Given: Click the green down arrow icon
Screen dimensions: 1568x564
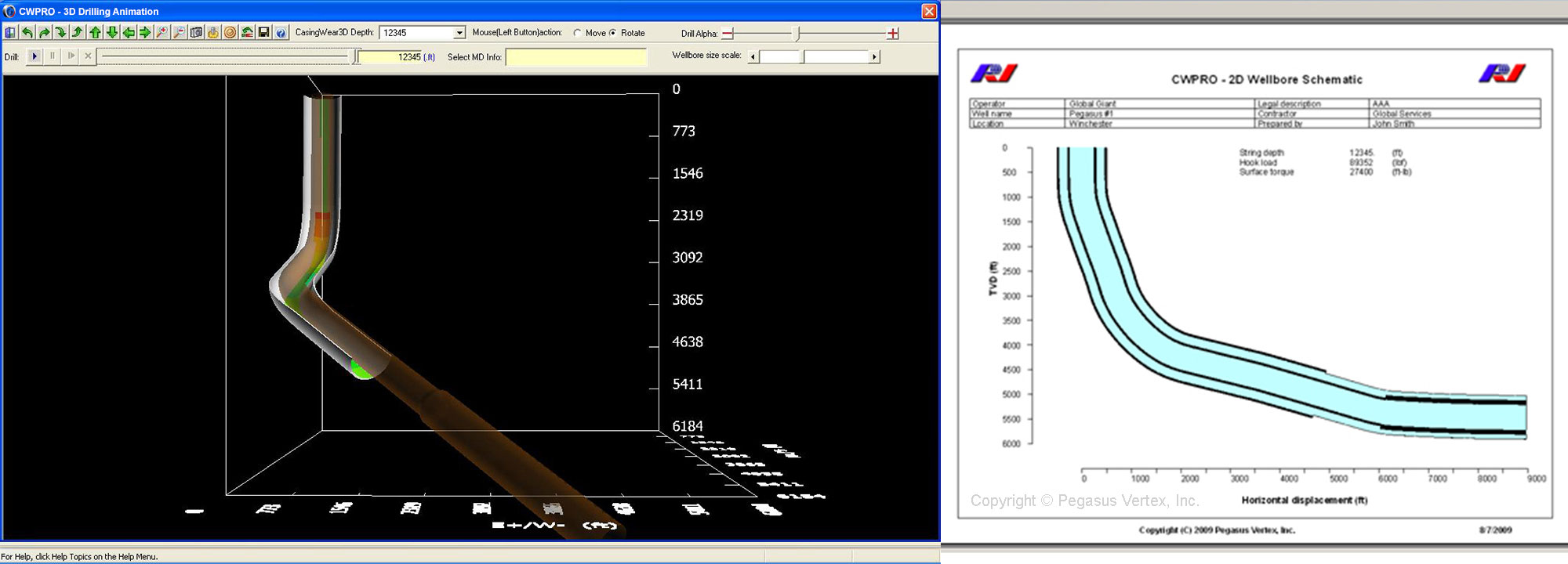Looking at the screenshot, I should click(x=111, y=32).
